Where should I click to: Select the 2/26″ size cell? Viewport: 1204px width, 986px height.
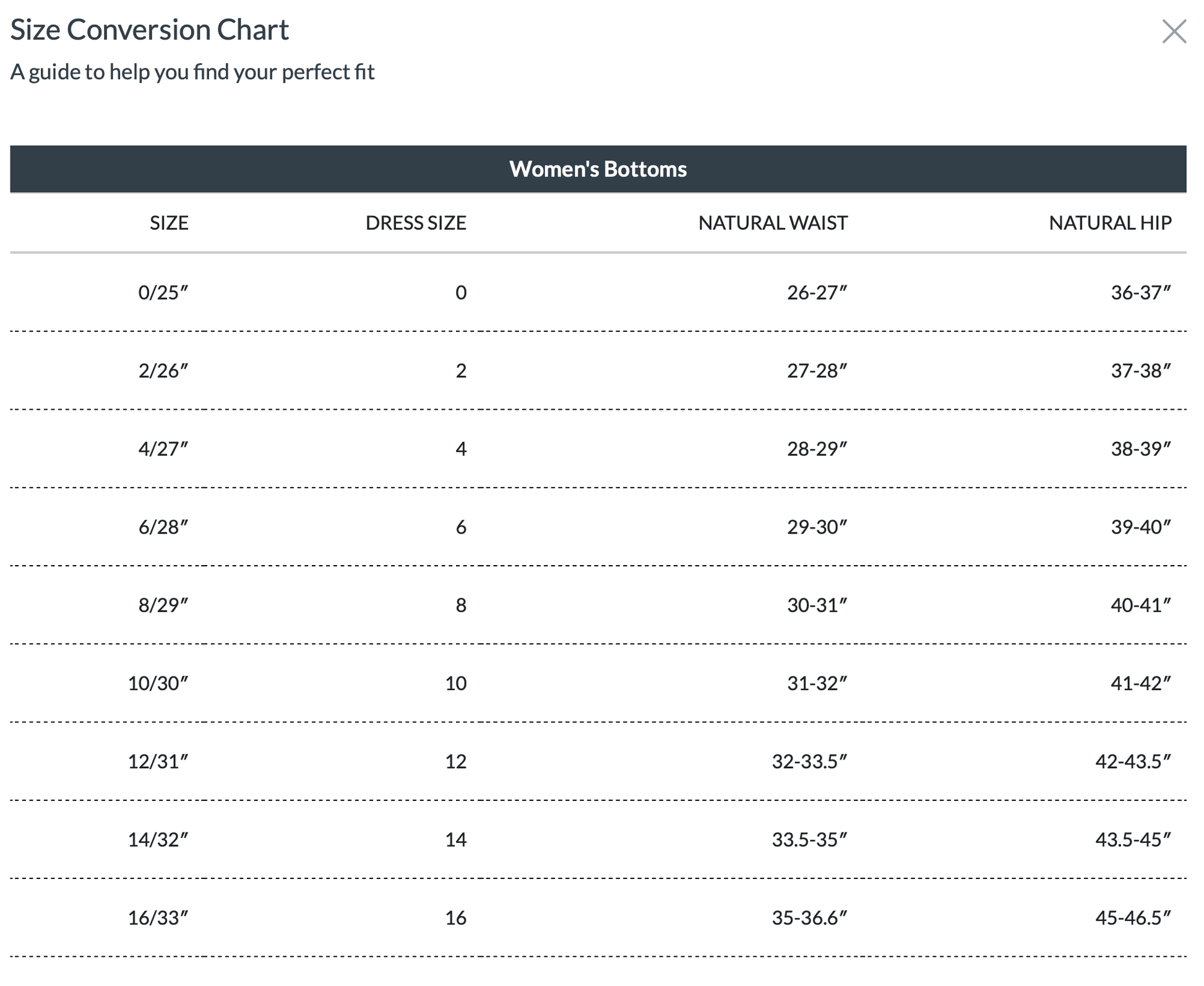pos(163,371)
